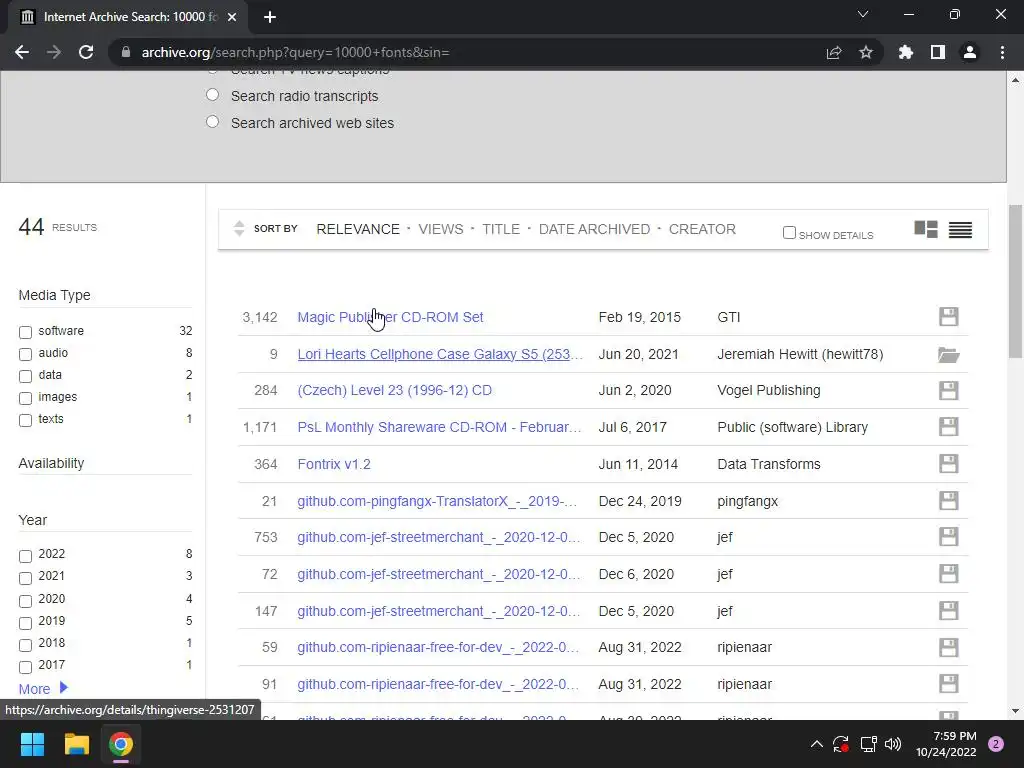Sort results by Views
Viewport: 1024px width, 768px height.
point(441,229)
